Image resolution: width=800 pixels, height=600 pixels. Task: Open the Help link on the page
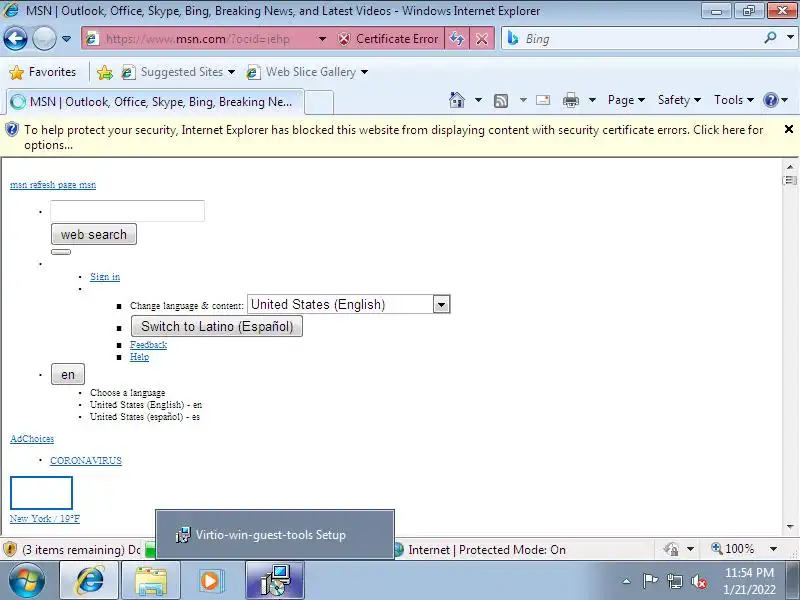pos(139,357)
